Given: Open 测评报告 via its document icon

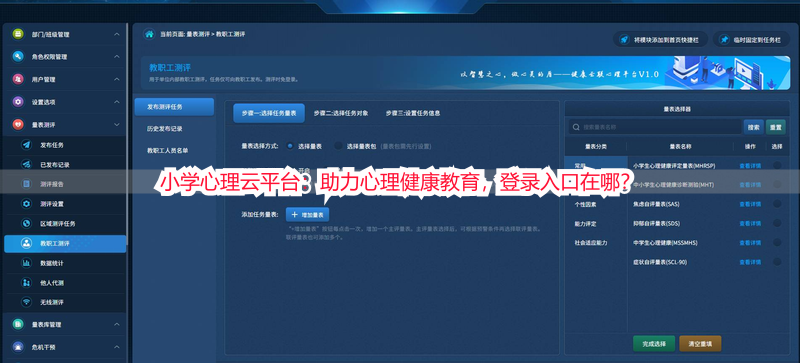Looking at the screenshot, I should click(26, 184).
